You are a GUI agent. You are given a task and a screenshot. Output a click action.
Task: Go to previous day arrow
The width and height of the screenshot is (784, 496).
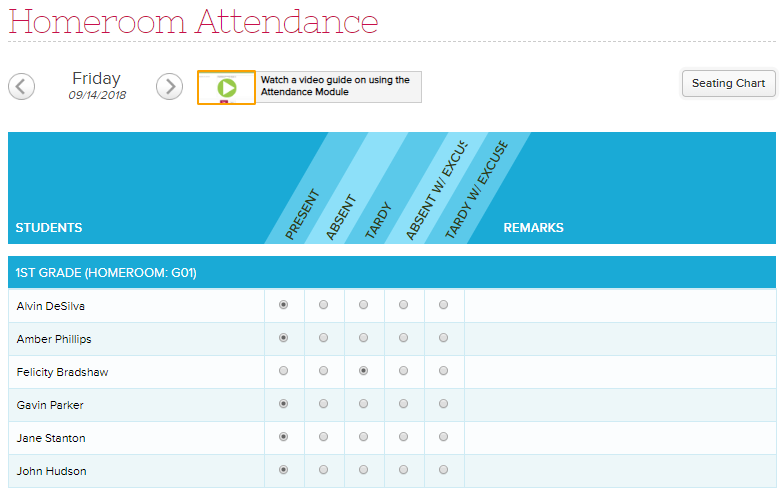click(22, 86)
